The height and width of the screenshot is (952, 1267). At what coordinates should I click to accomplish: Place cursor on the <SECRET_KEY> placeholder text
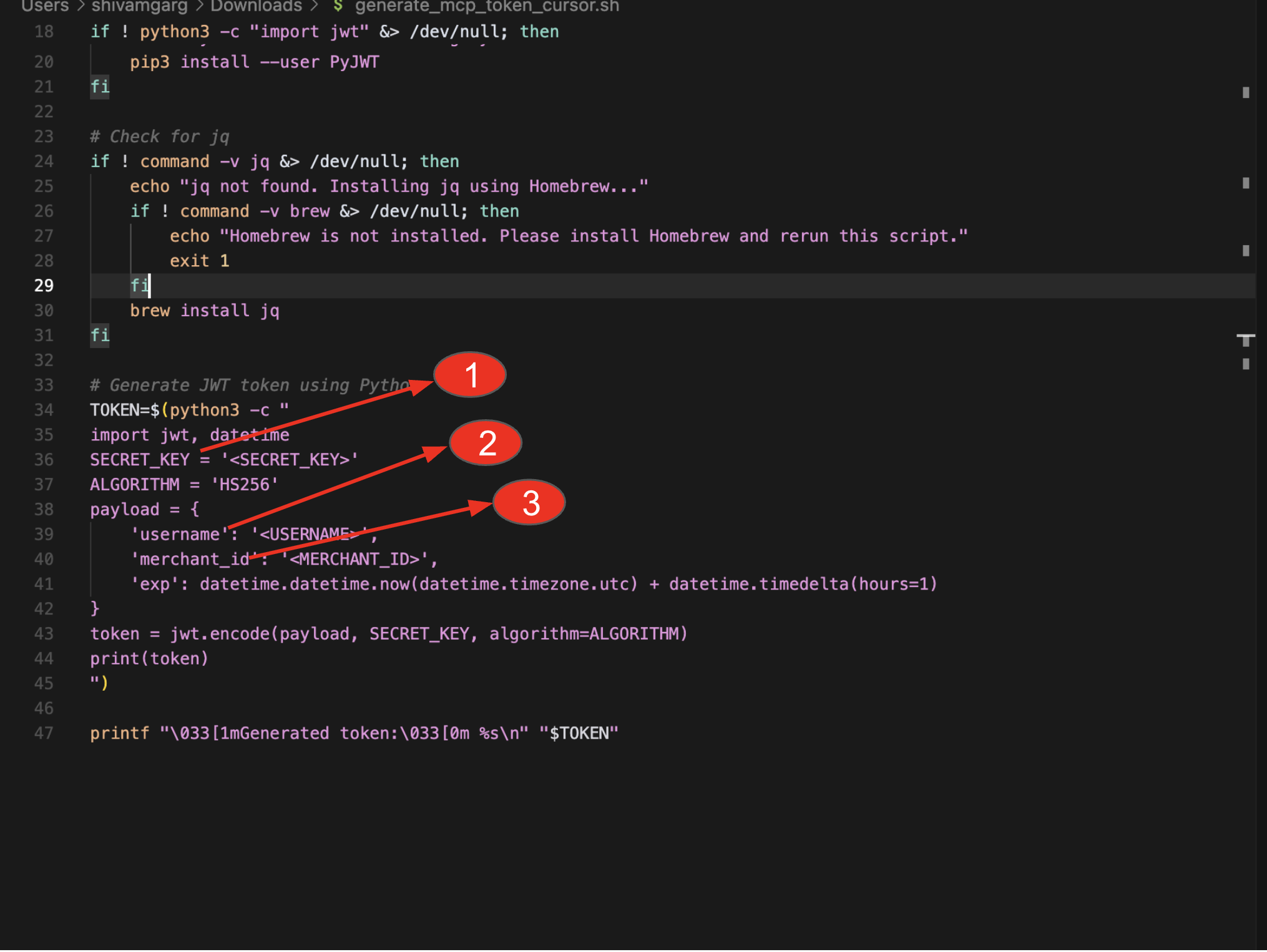click(x=290, y=460)
